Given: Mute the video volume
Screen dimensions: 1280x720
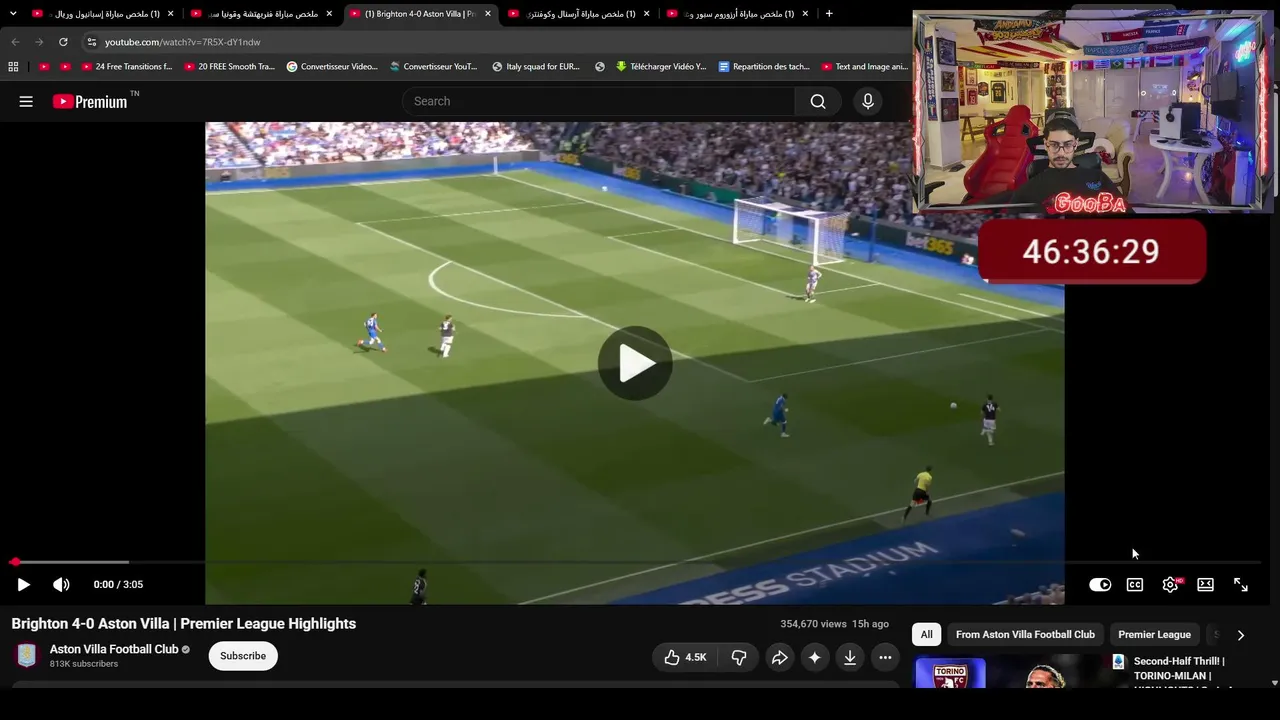Looking at the screenshot, I should tap(61, 585).
